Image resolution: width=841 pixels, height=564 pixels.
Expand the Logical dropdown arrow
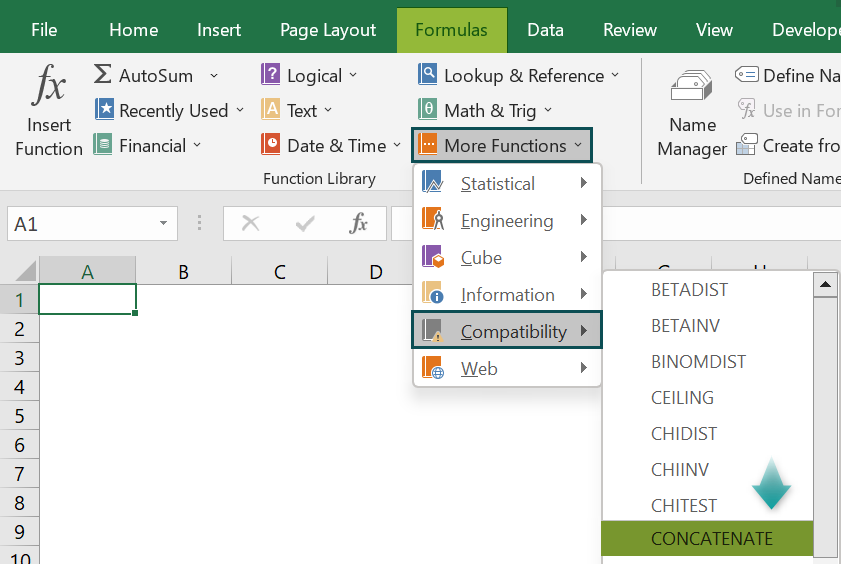click(x=353, y=76)
